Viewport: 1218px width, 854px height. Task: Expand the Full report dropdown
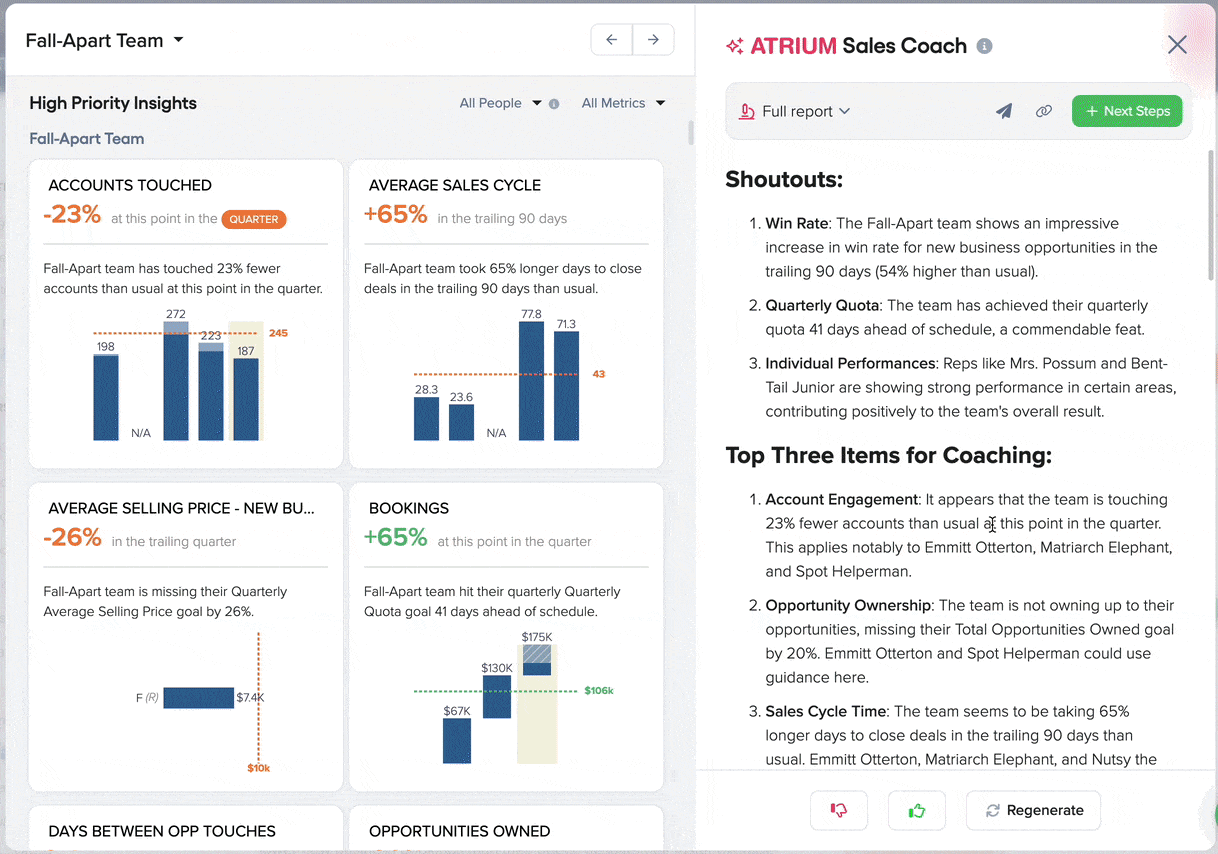click(x=805, y=111)
